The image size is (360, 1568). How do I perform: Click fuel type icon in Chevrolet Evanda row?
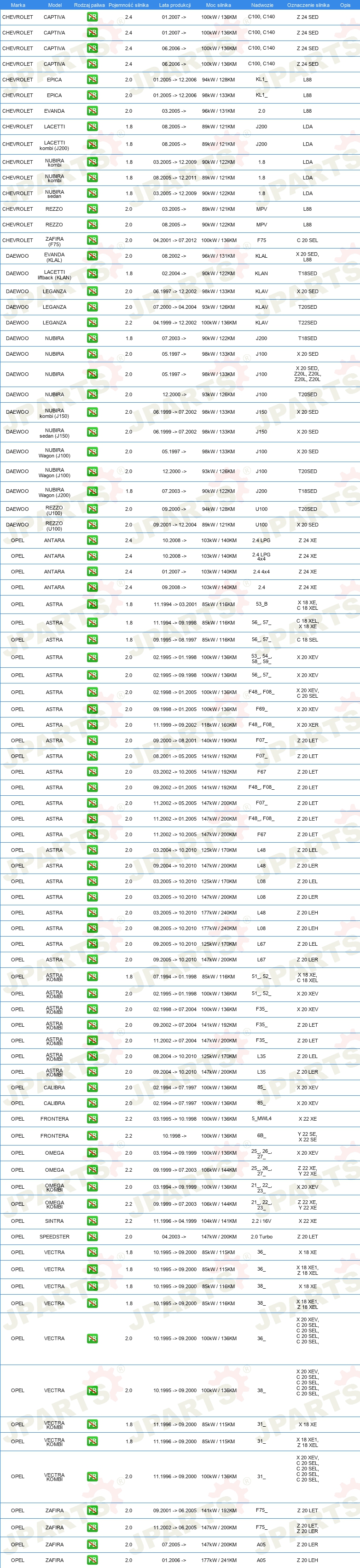93,111
